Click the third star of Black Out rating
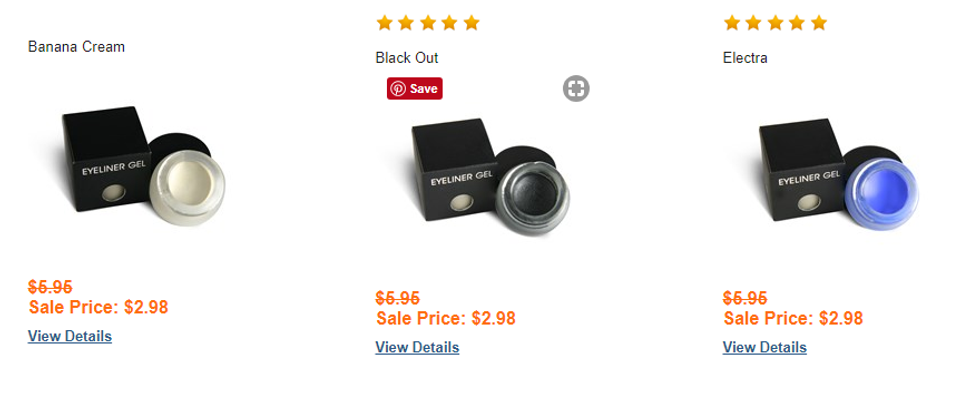This screenshot has width=980, height=400. coord(428,22)
